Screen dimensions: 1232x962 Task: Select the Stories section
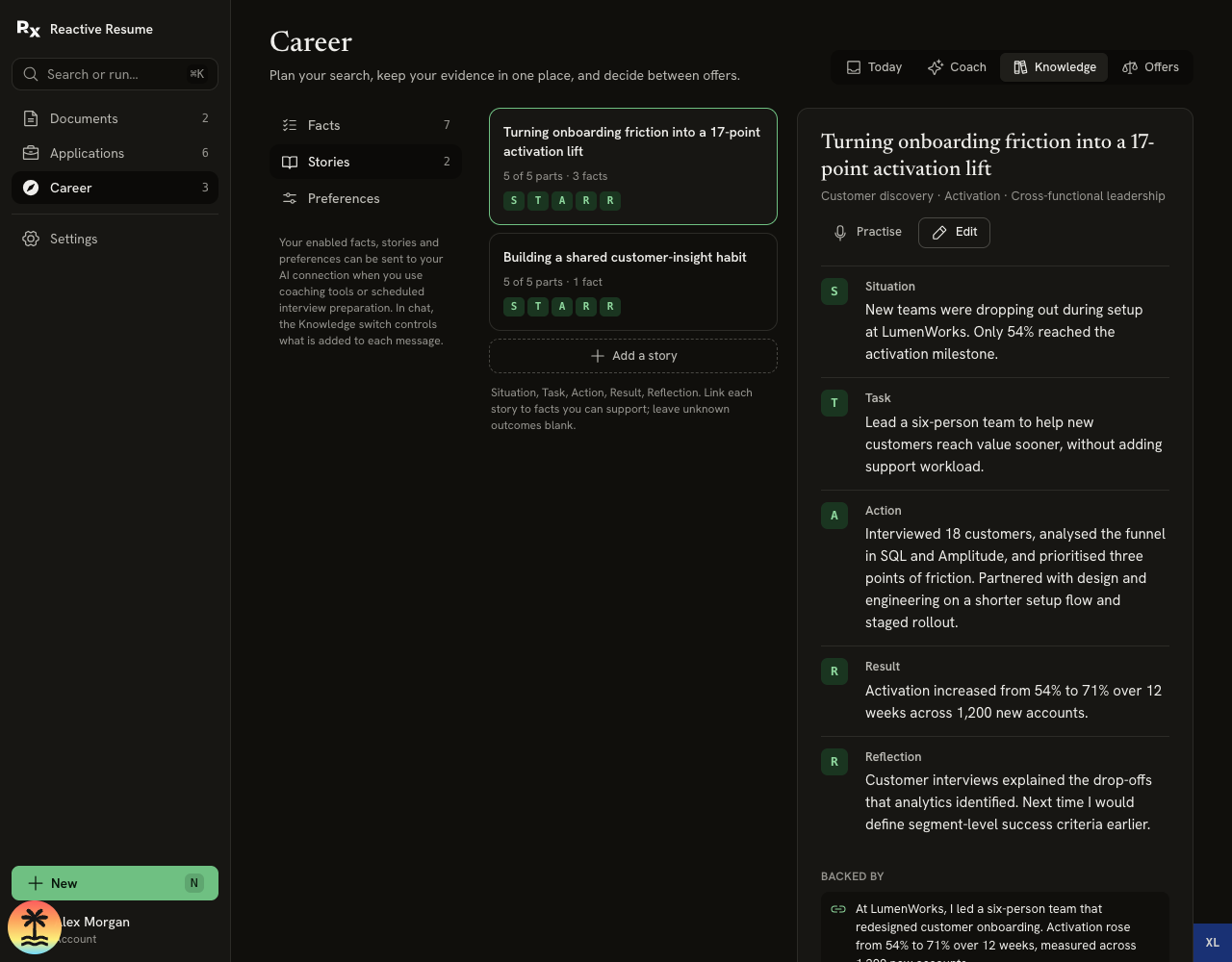pyautogui.click(x=366, y=162)
